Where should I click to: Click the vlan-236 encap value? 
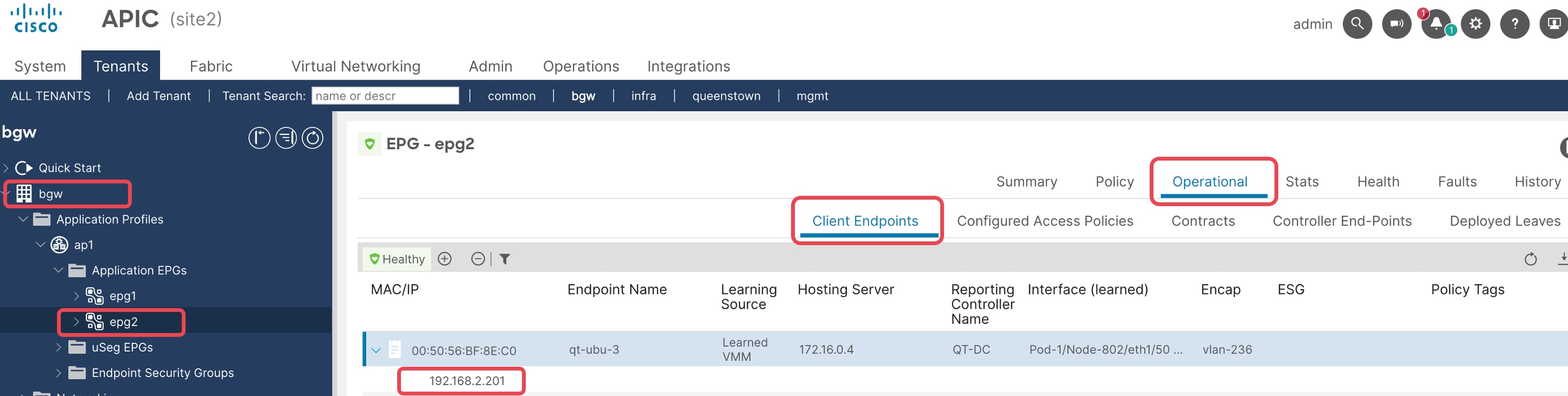[1227, 350]
